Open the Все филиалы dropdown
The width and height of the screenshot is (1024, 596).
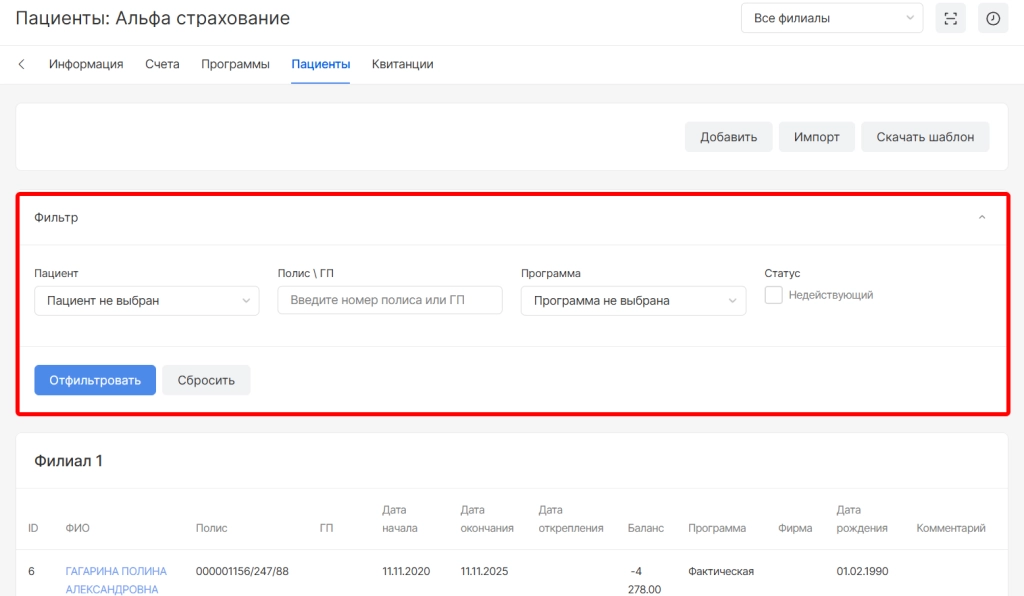click(832, 18)
